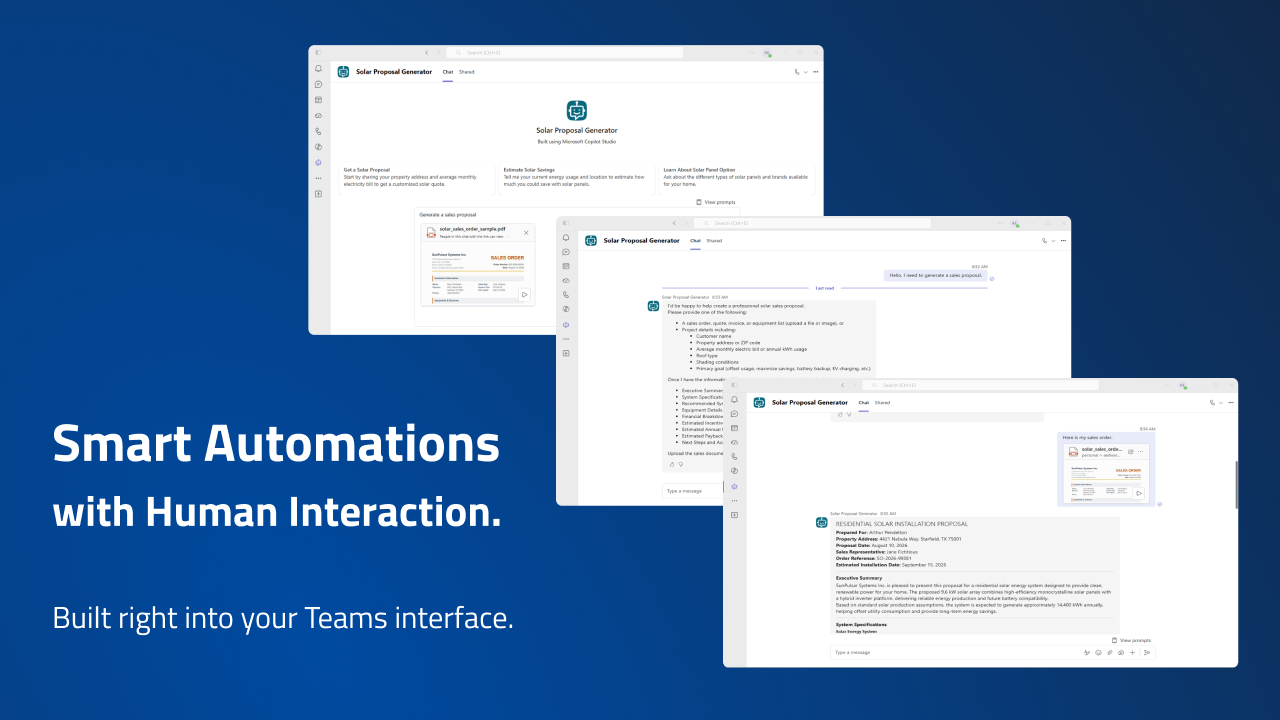This screenshot has height=720, width=1280.
Task: Select Chat tab in front window
Action: click(x=863, y=402)
